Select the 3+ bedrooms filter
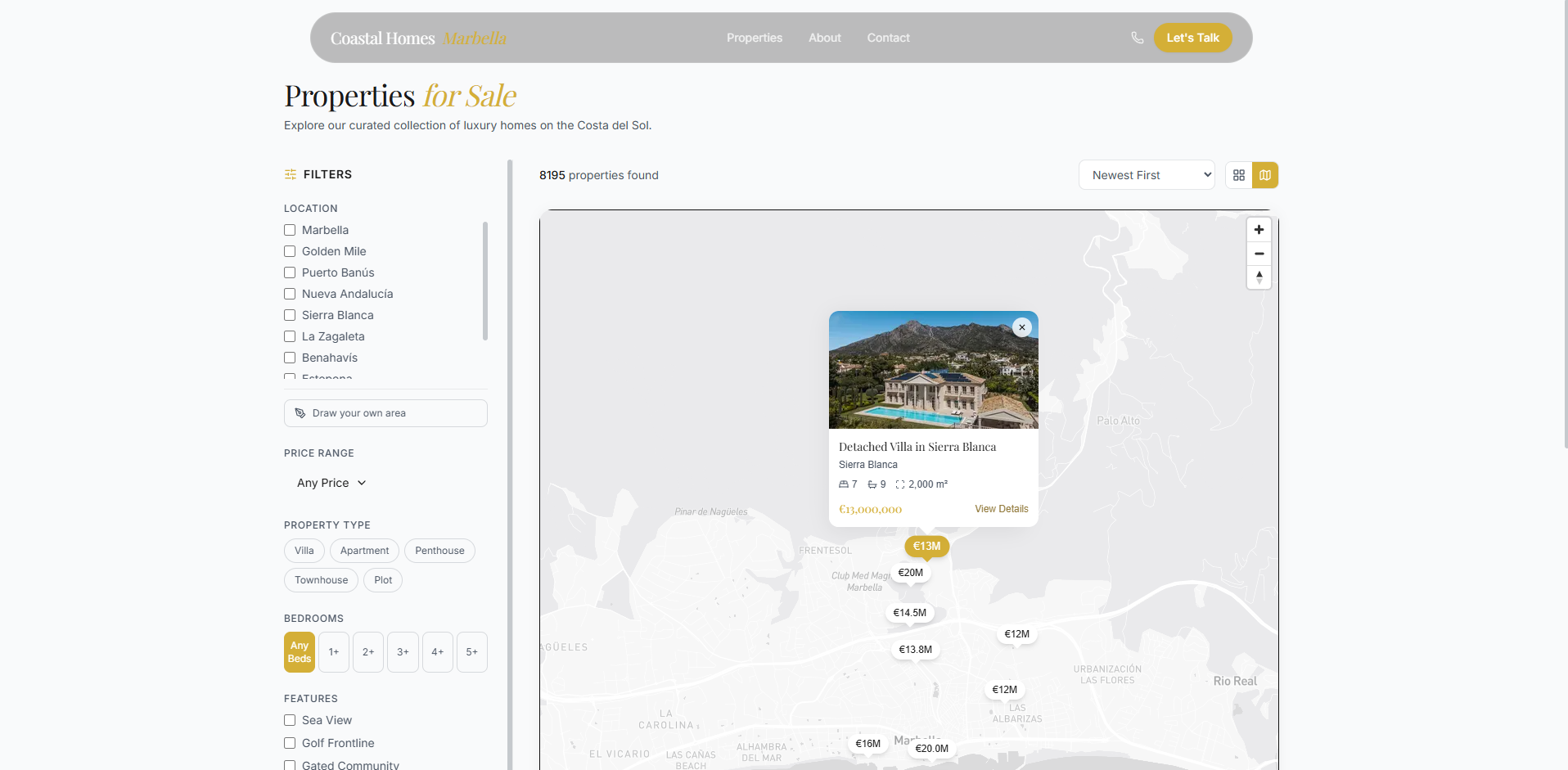1568x770 pixels. coord(402,651)
